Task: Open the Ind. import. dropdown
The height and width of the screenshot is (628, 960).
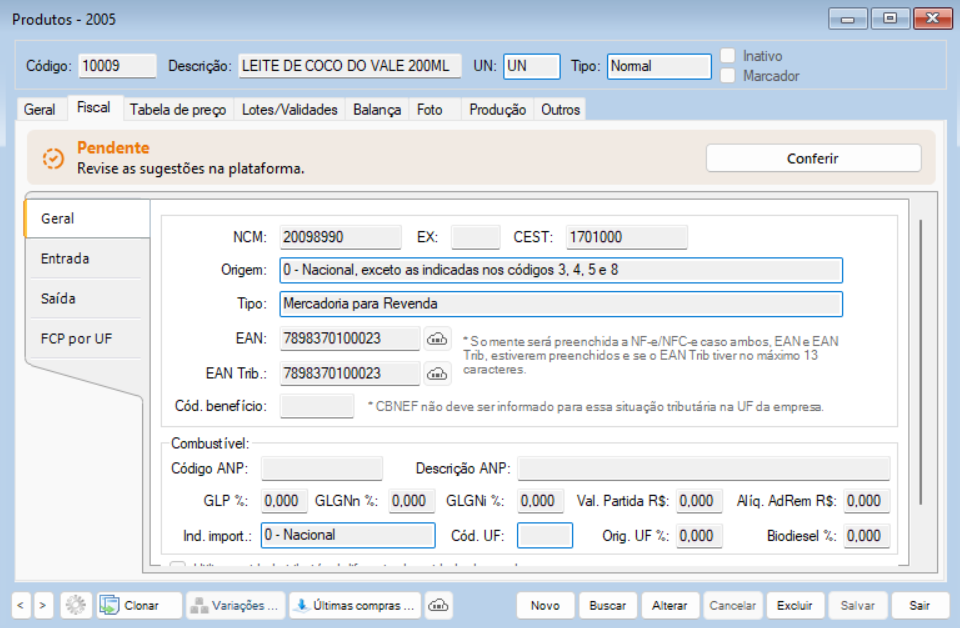Action: [x=348, y=535]
